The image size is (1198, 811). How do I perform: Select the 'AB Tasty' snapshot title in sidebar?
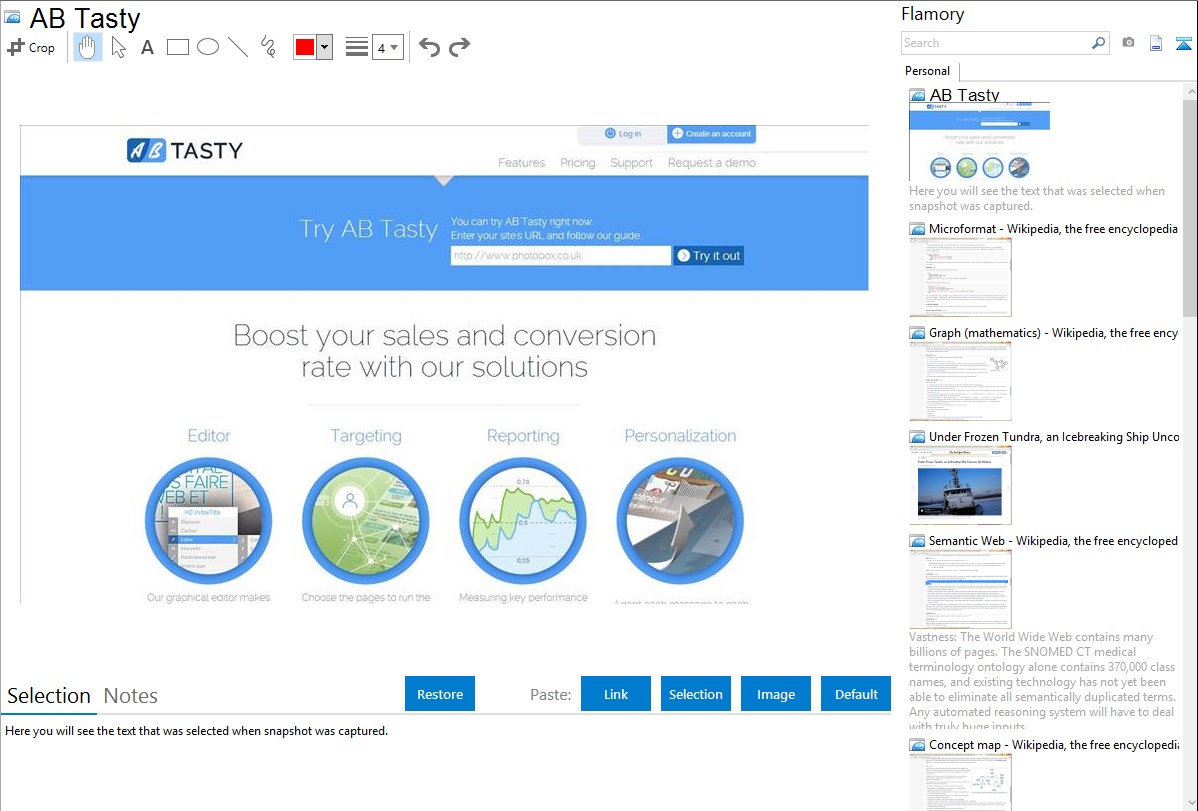[x=964, y=95]
